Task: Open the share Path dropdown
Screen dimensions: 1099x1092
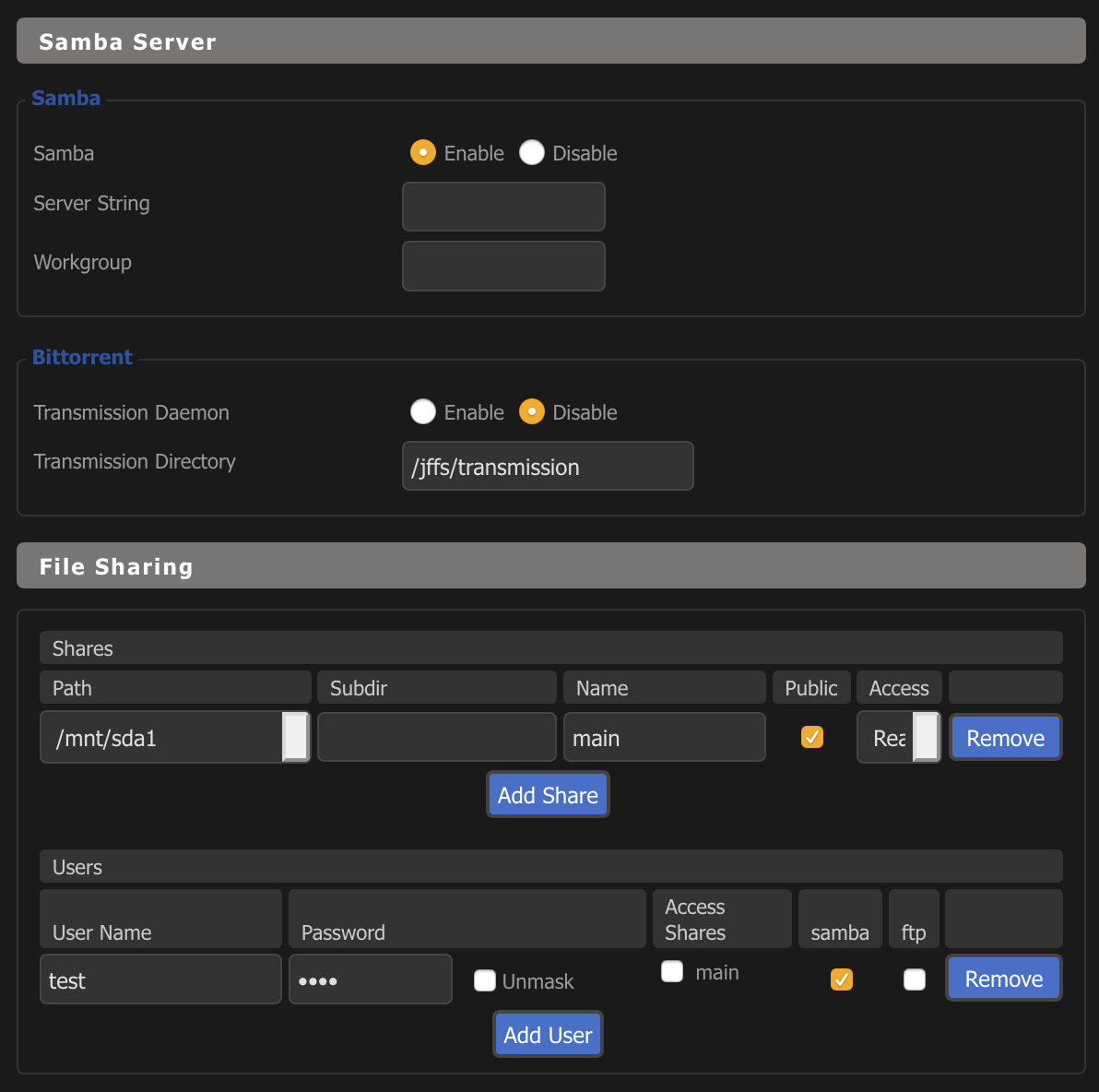Action: (175, 738)
